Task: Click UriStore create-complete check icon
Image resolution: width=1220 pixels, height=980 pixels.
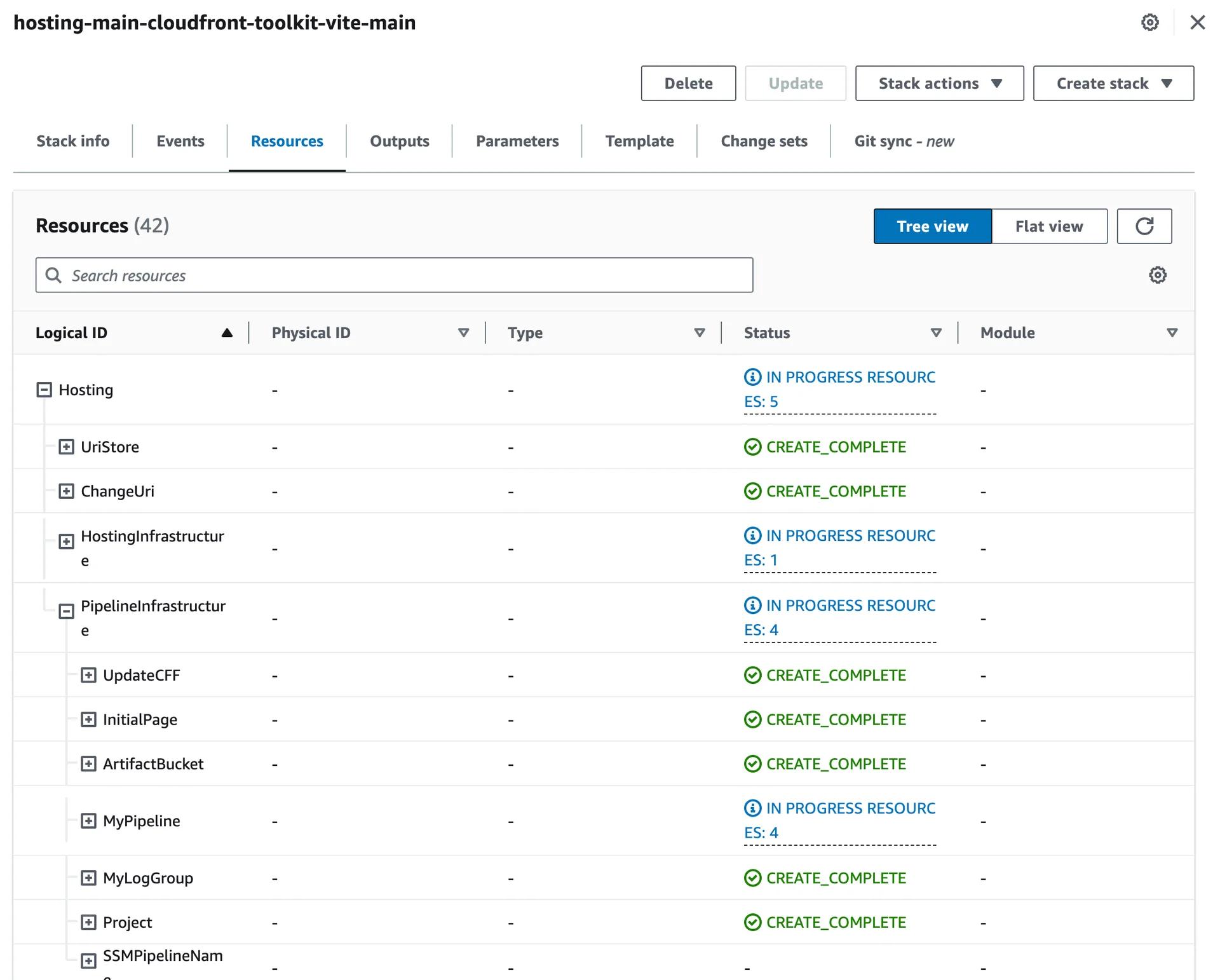Action: 752,447
